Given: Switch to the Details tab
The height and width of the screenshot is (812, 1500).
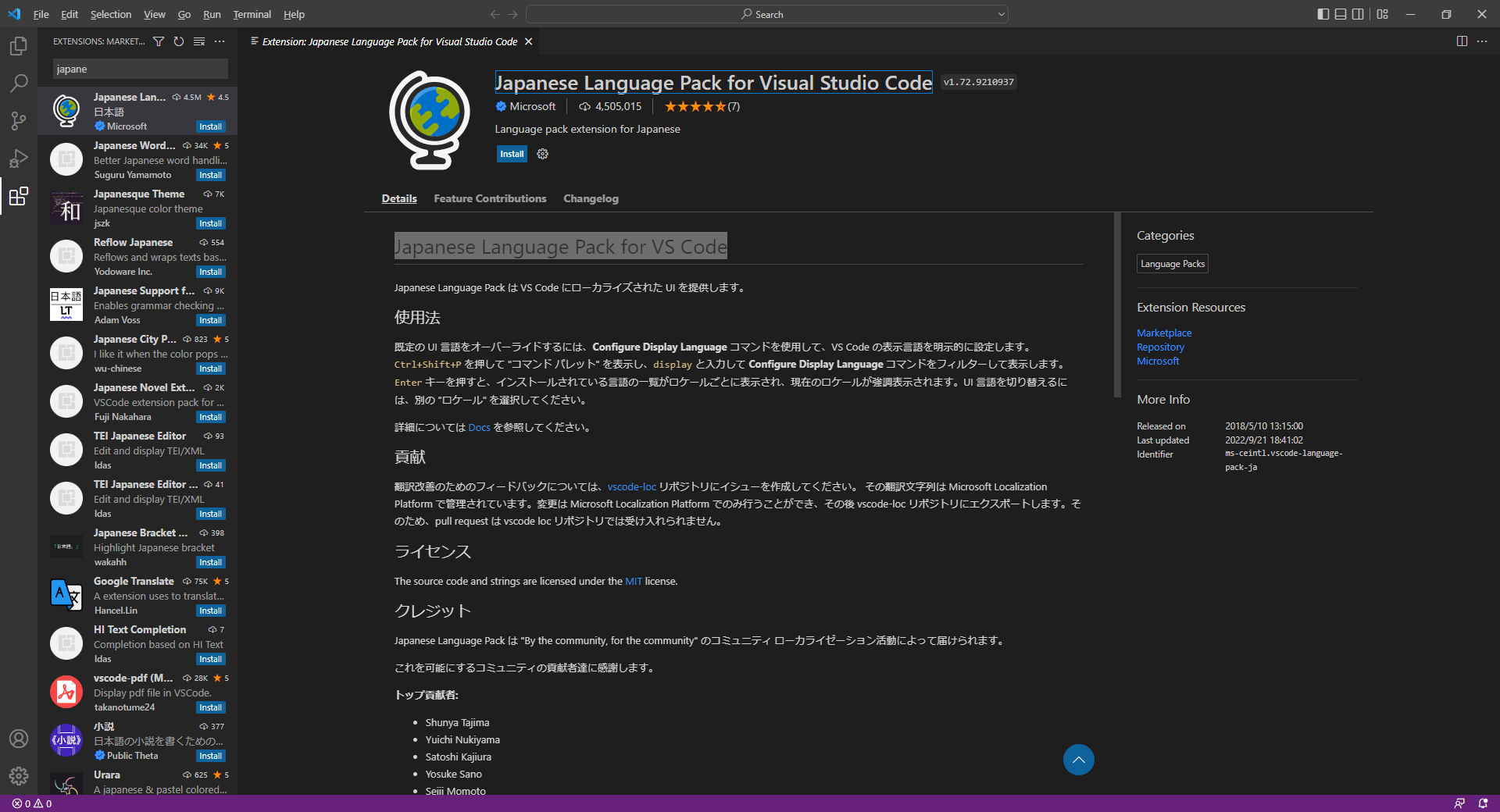Looking at the screenshot, I should tap(399, 198).
